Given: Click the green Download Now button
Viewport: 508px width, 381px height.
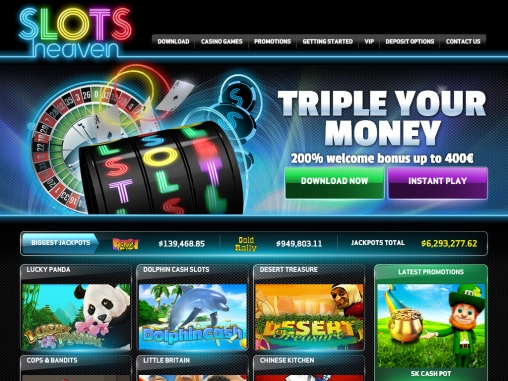Looking at the screenshot, I should click(334, 183).
